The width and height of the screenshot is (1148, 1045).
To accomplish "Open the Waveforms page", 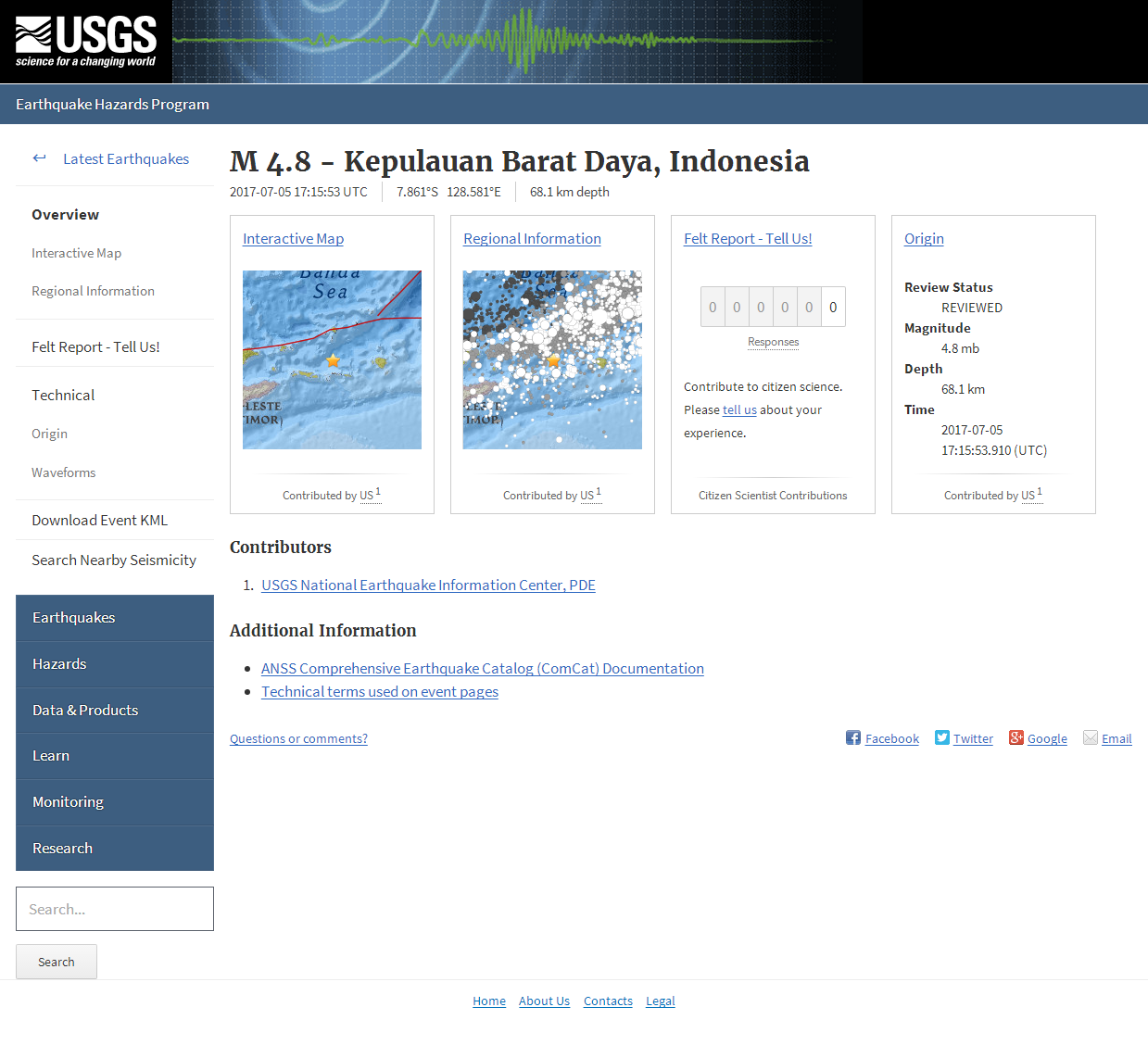I will click(63, 472).
